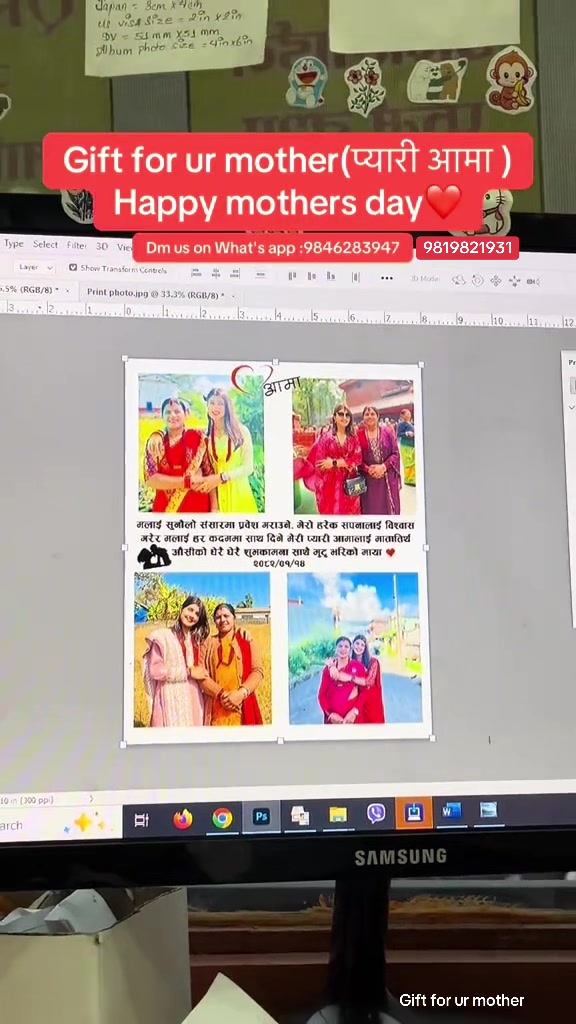Click the Photoshop taskbar icon
The image size is (576, 1024).
click(x=261, y=816)
